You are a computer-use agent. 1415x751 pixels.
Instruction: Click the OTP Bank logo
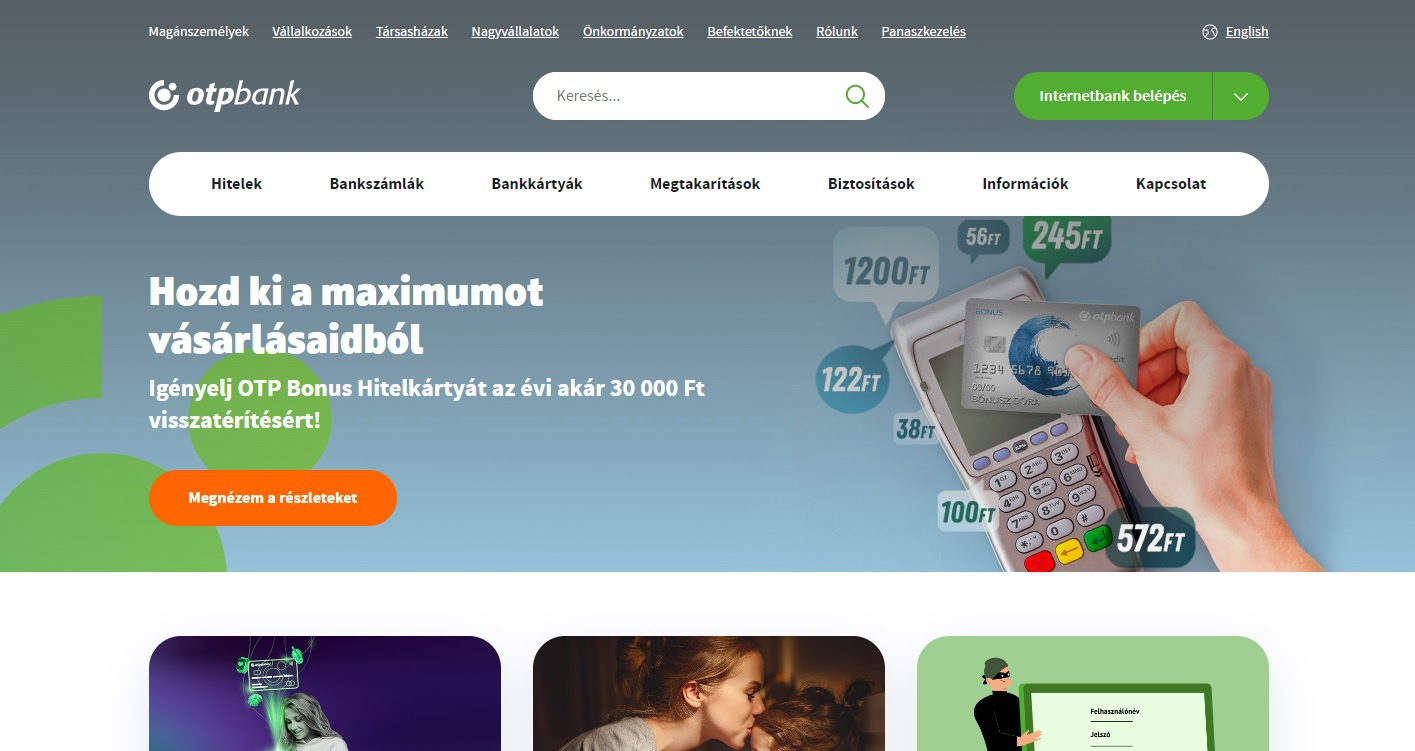point(225,95)
